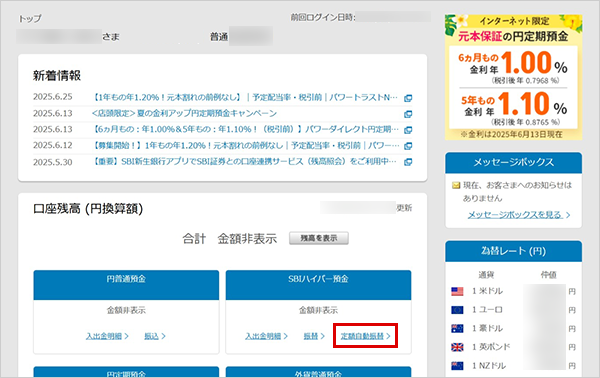
Task: Click the 1 英ポンド currency label
Action: coord(491,347)
